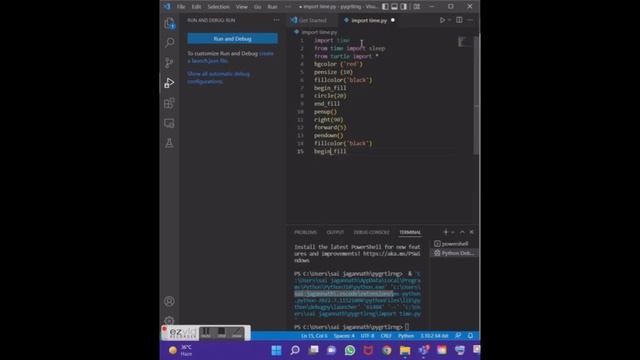The image size is (640, 360).
Task: Run the Python file with play icon
Action: [442, 20]
